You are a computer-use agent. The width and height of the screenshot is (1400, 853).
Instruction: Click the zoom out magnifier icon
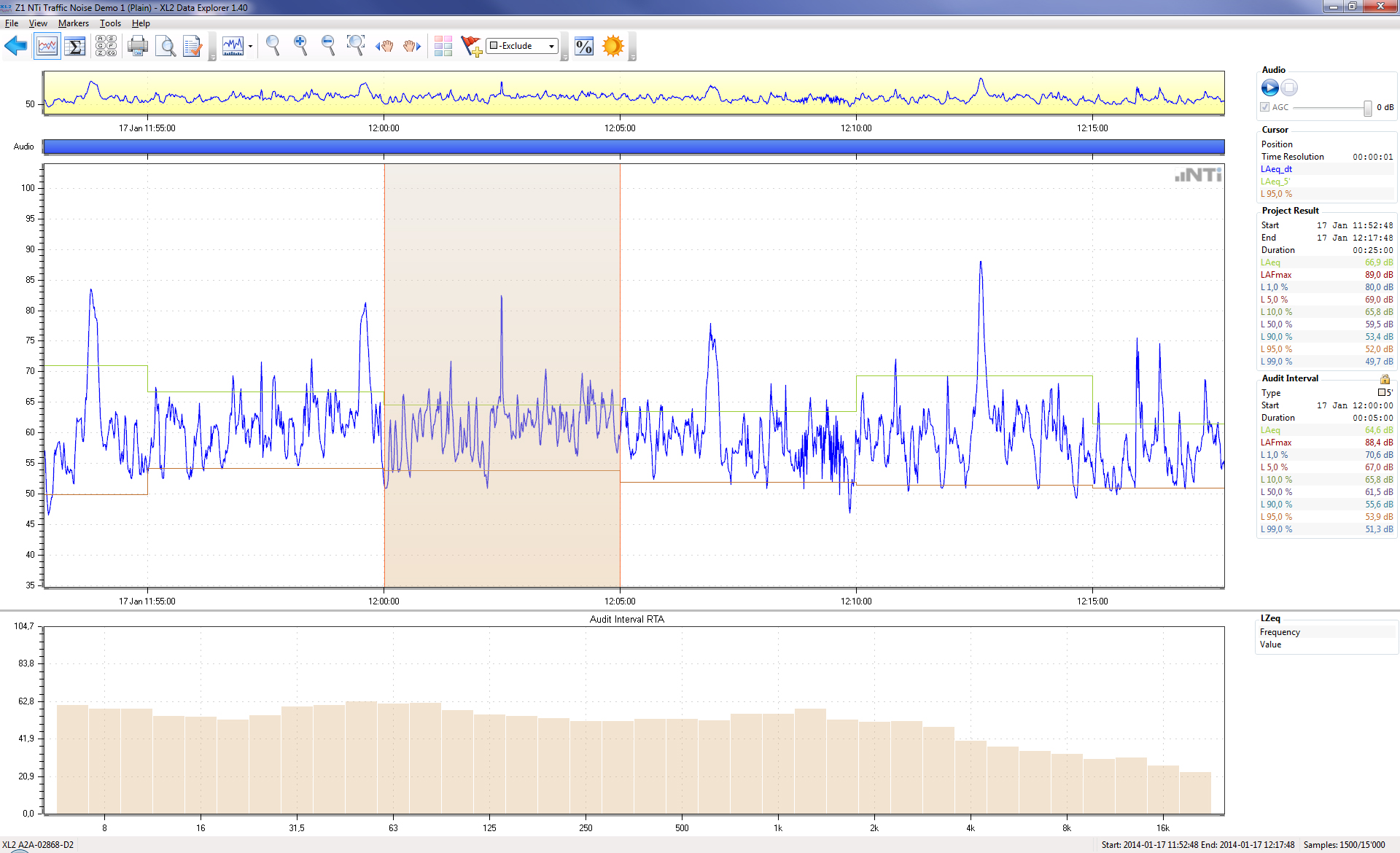[x=328, y=46]
